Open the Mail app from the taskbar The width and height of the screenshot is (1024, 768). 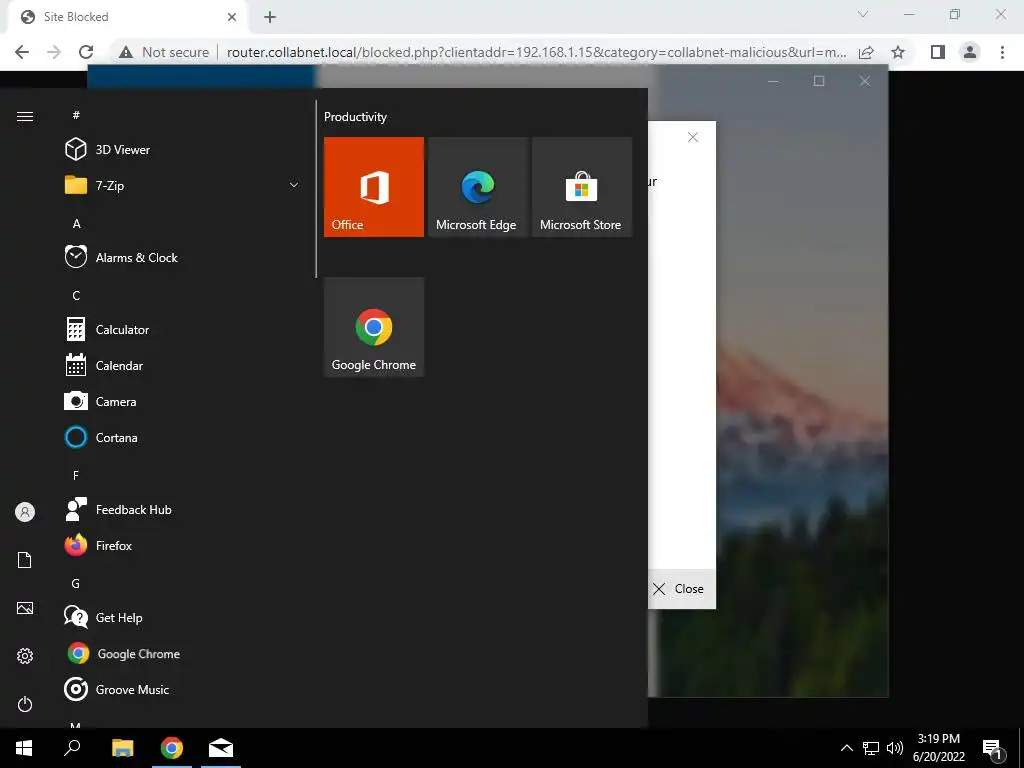[x=221, y=748]
